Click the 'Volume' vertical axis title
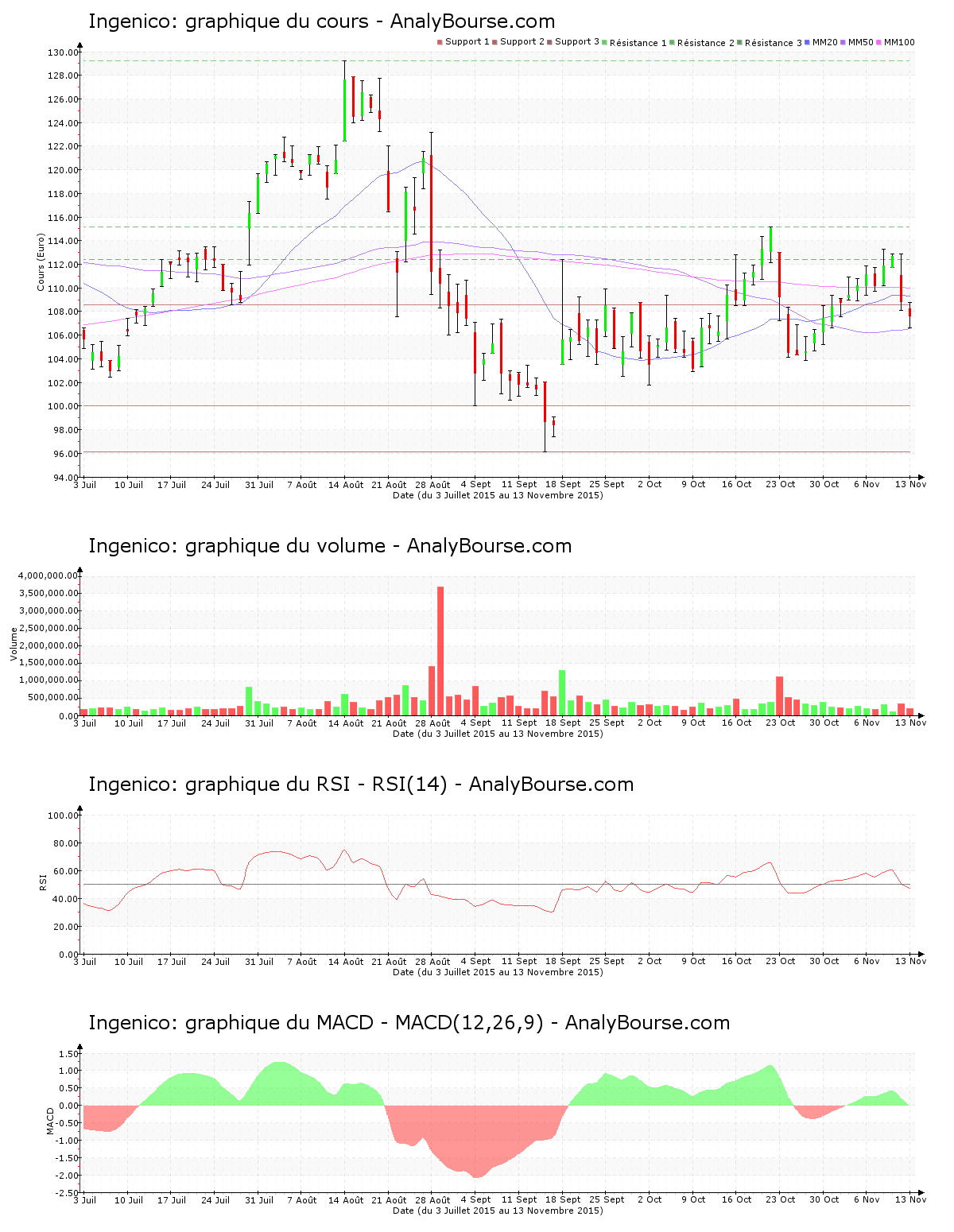Screen dimensions: 954x1232 point(14,644)
